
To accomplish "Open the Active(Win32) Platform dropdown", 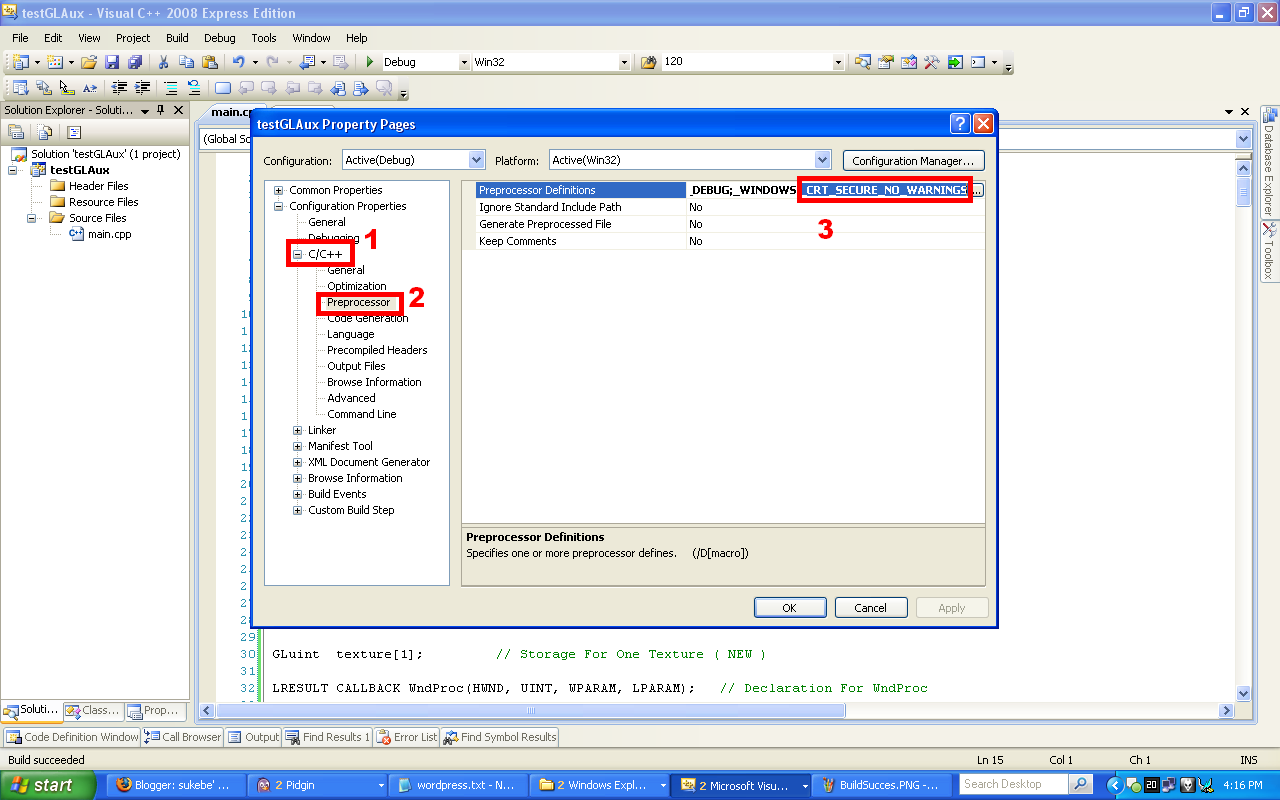I will point(822,160).
